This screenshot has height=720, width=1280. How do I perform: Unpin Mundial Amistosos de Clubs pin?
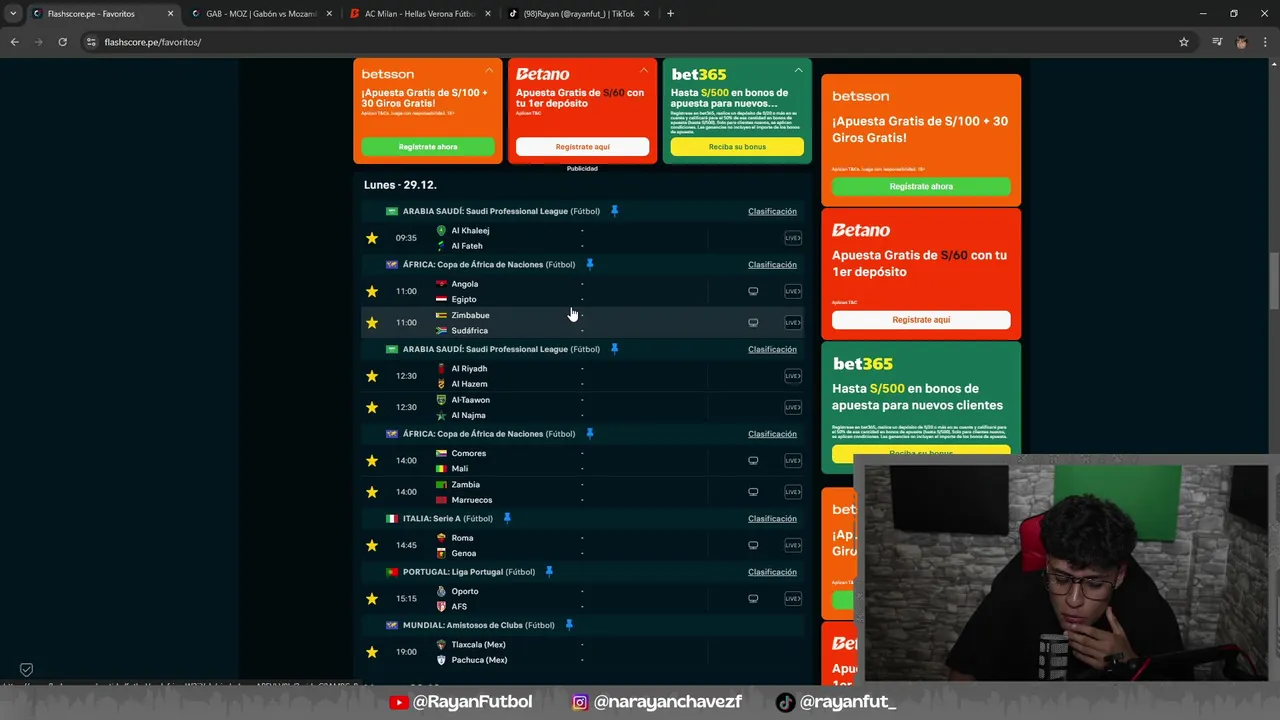pyautogui.click(x=568, y=625)
